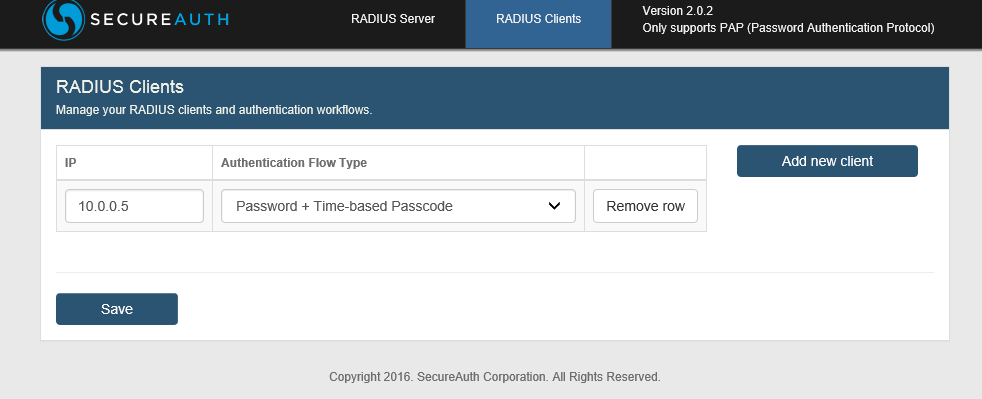Click the RADIUS Clients panel heading
This screenshot has width=982, height=399.
pos(120,86)
